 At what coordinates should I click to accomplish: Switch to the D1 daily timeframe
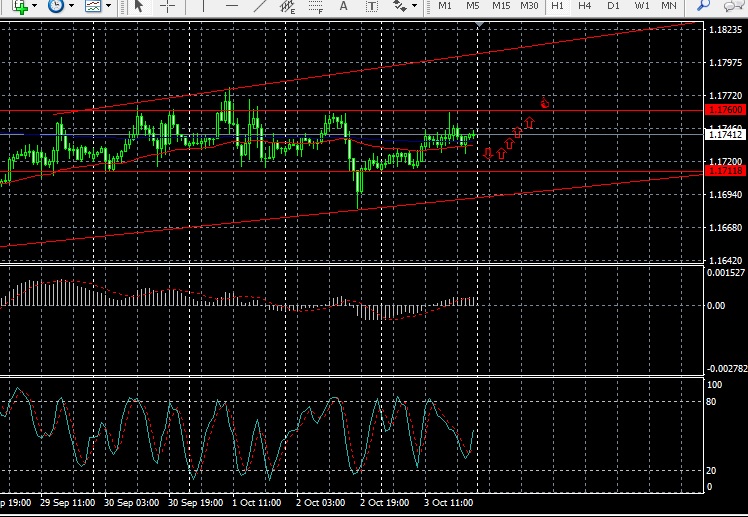pos(613,6)
